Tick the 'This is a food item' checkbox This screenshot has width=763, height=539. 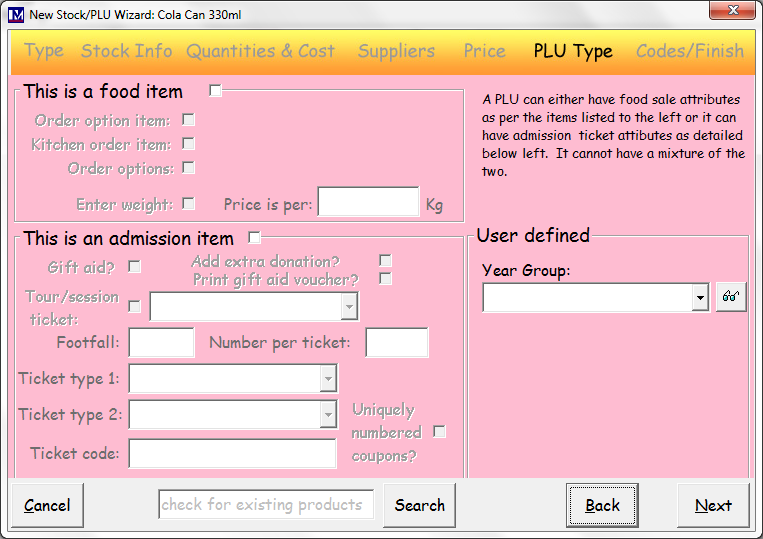[x=215, y=90]
